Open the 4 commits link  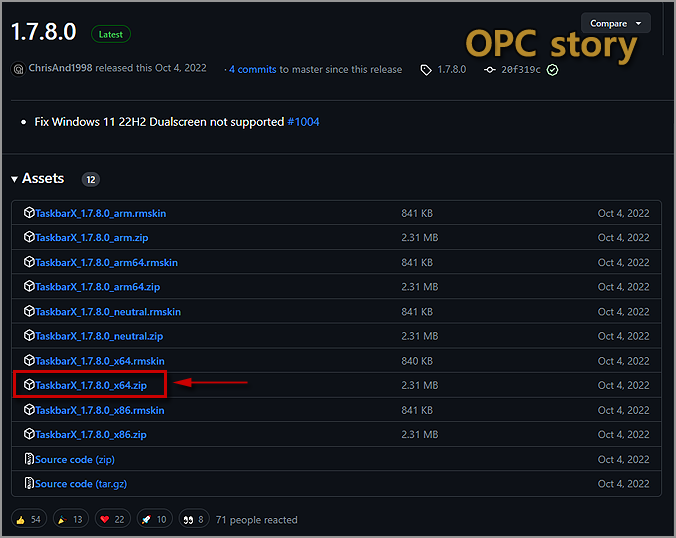pos(253,69)
